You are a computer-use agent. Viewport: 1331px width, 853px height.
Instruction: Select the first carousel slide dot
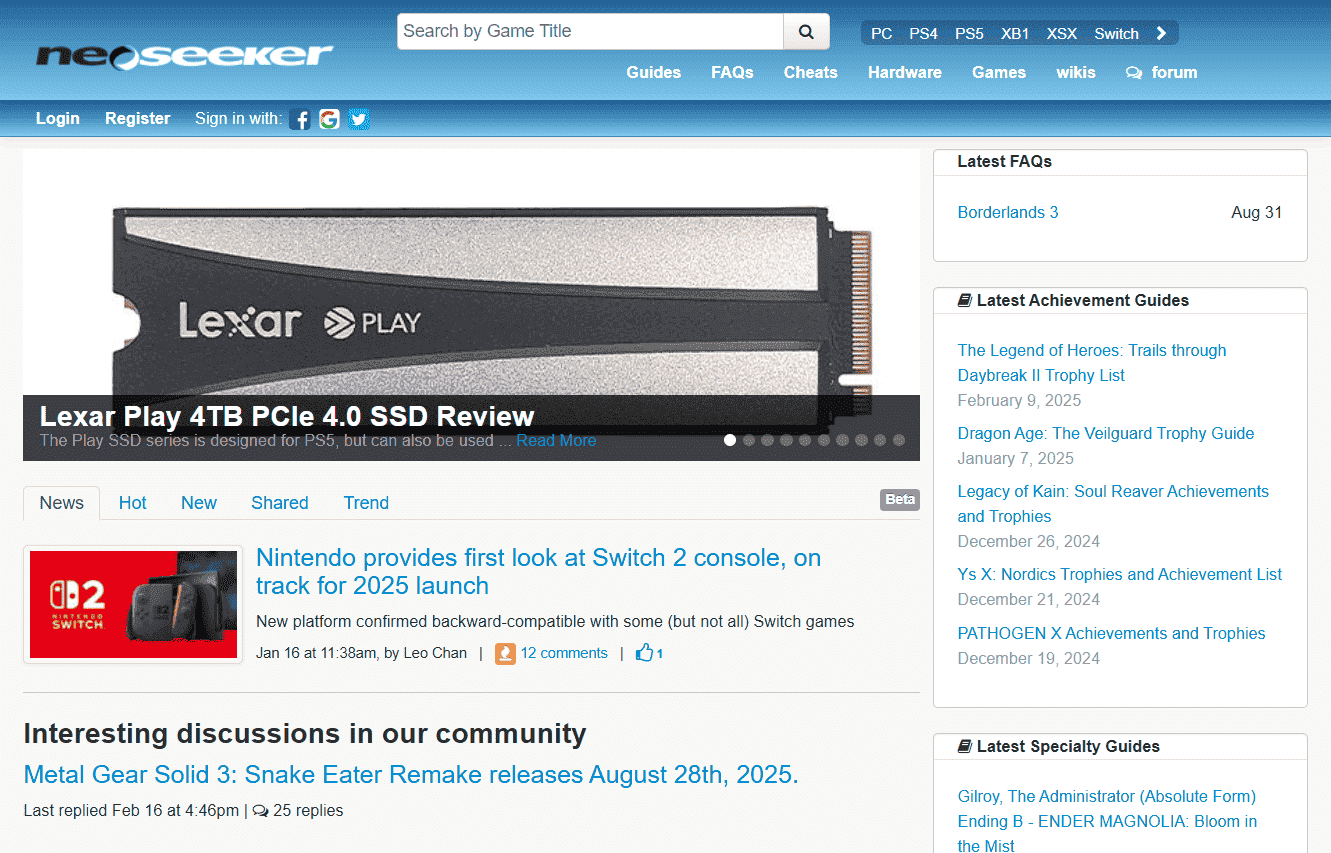[730, 440]
